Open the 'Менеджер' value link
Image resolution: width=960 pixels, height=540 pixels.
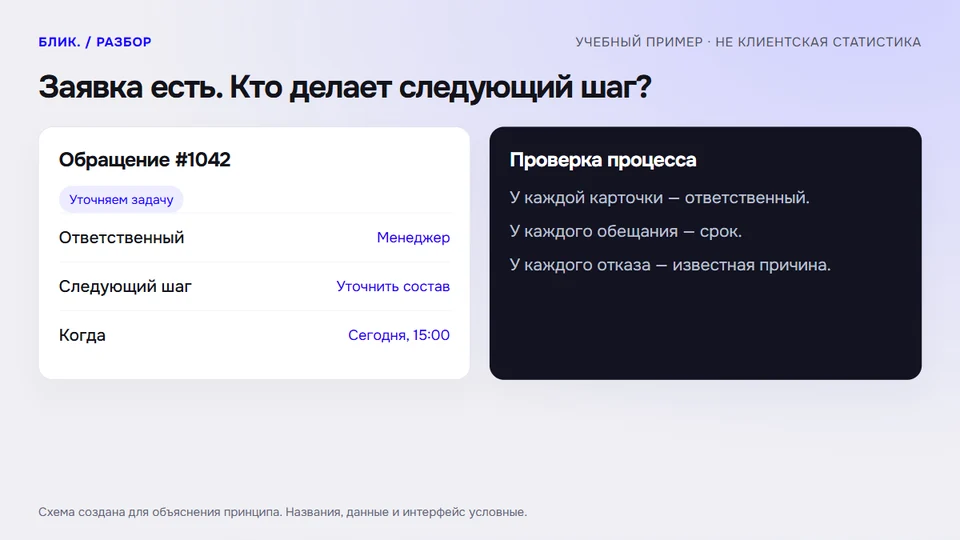click(413, 238)
